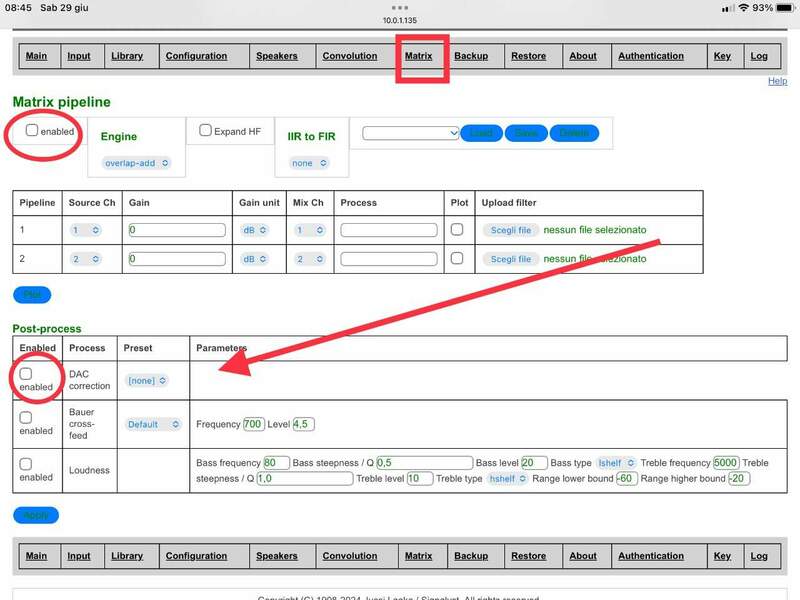The height and width of the screenshot is (600, 800).
Task: Click the Help link
Action: [x=777, y=81]
